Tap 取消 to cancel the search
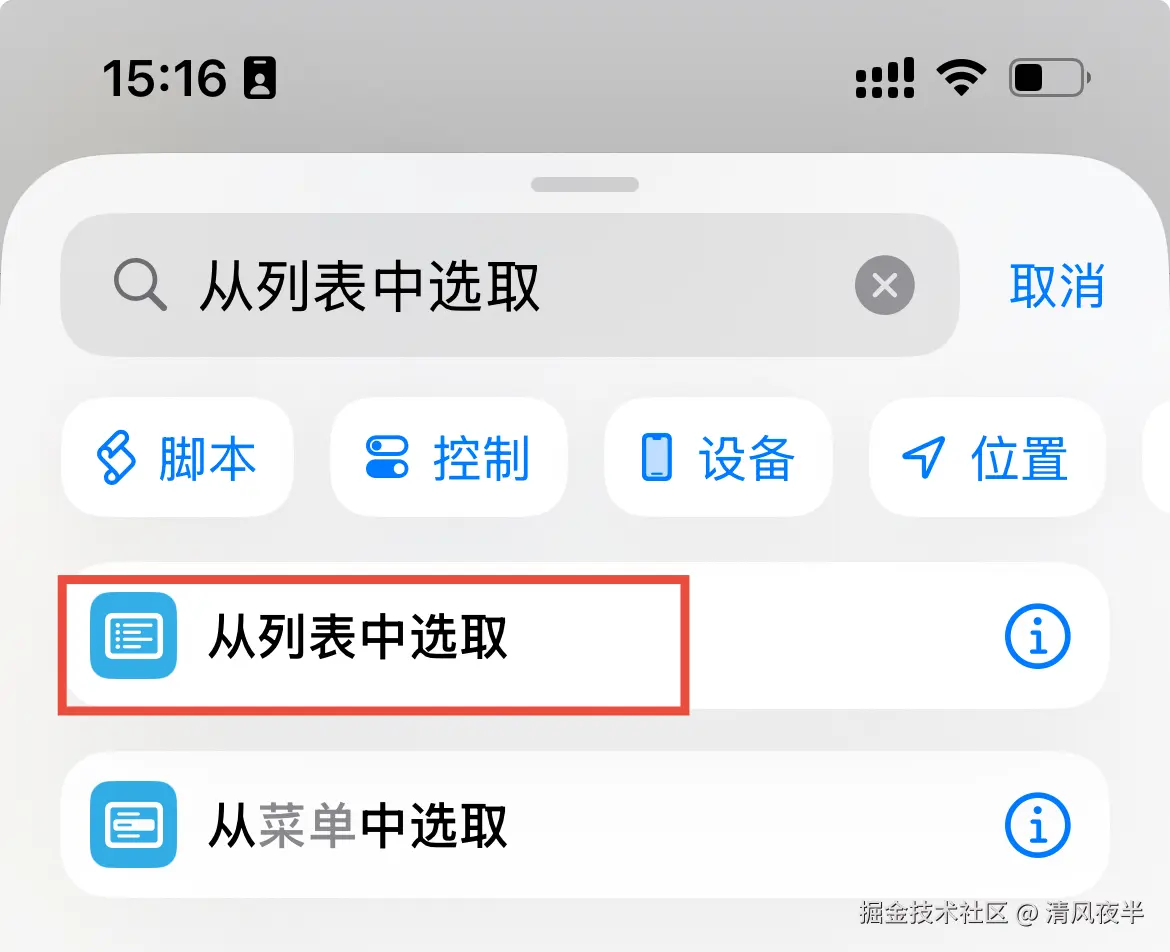The width and height of the screenshot is (1170, 952). 1057,285
